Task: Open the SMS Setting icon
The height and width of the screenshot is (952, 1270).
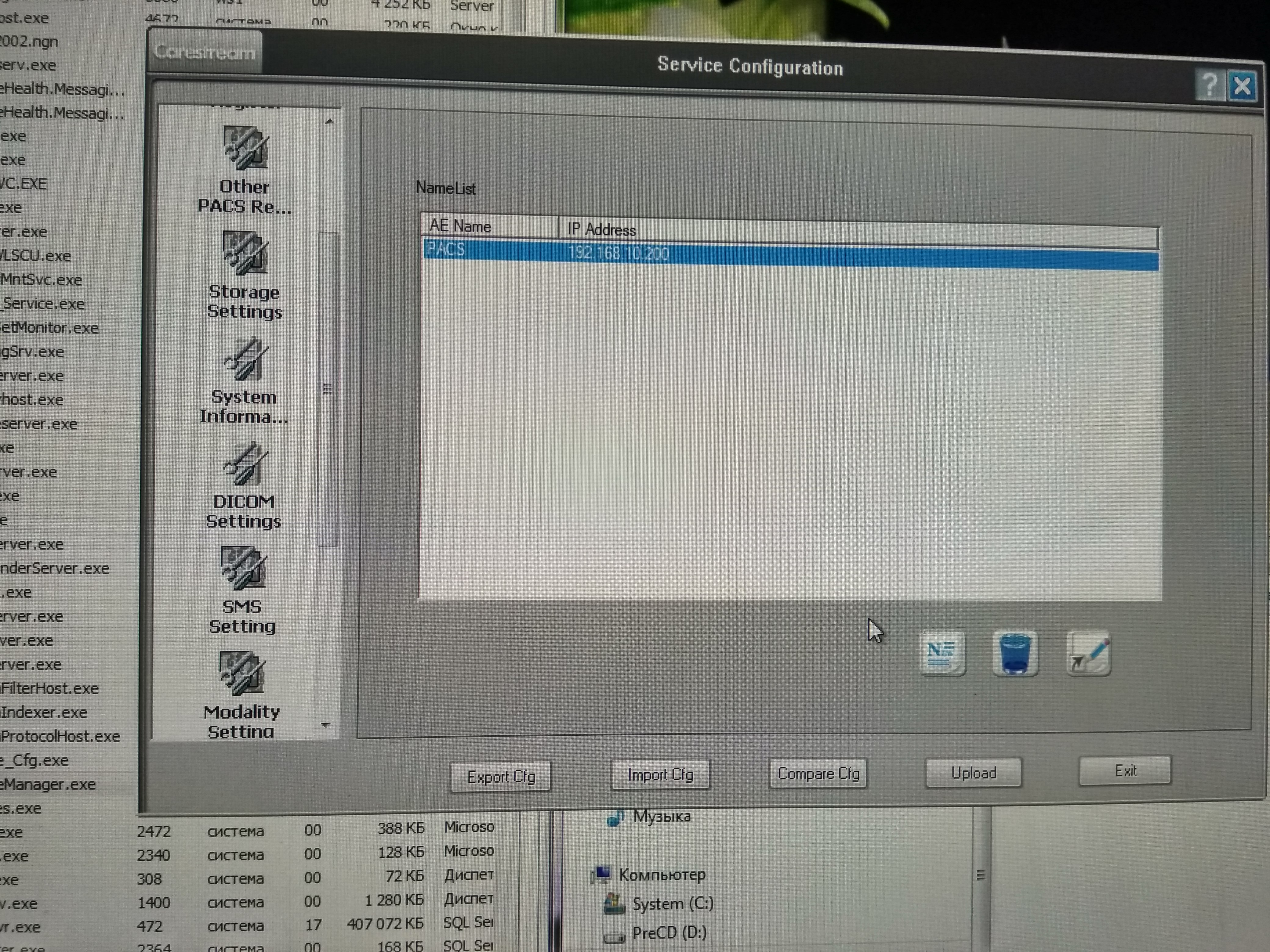Action: pyautogui.click(x=243, y=569)
